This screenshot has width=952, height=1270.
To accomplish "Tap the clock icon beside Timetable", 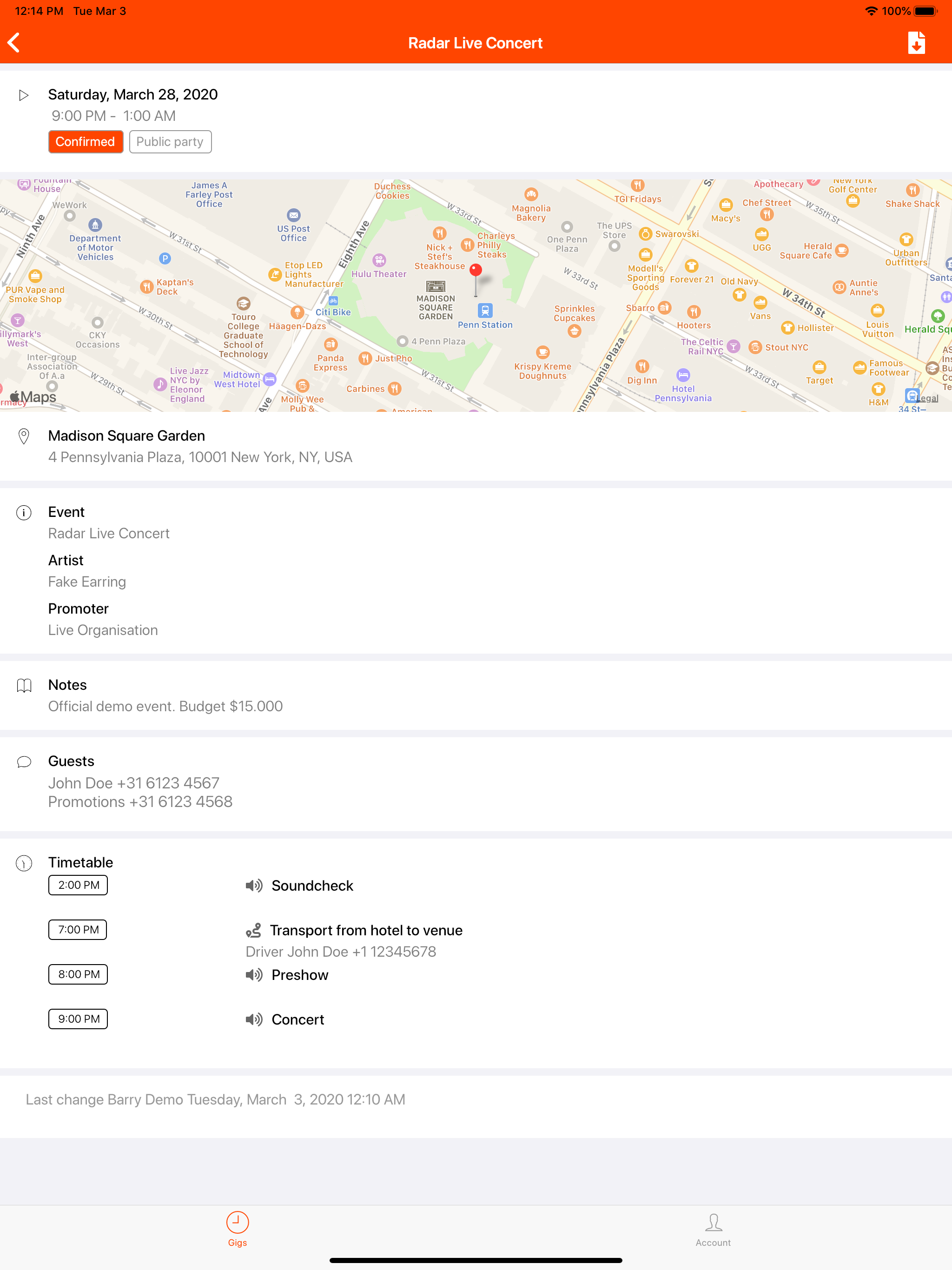I will (24, 863).
